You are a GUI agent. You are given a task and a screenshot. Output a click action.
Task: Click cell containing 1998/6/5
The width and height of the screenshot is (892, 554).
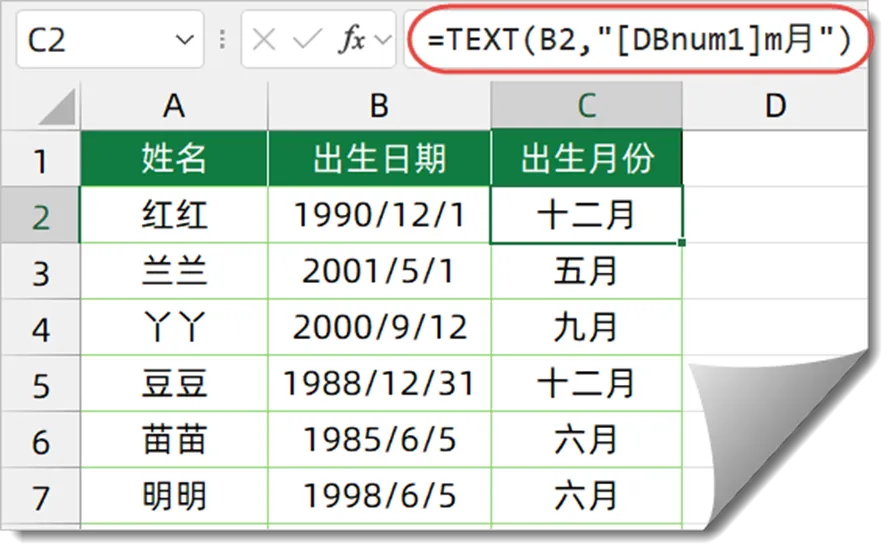(379, 497)
